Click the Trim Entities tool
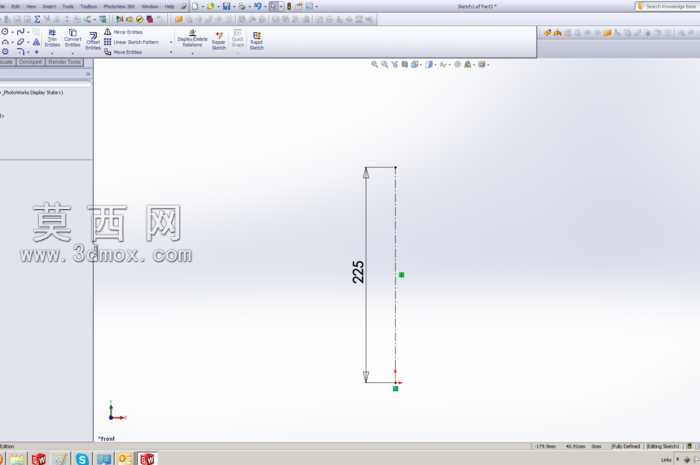 click(x=52, y=38)
